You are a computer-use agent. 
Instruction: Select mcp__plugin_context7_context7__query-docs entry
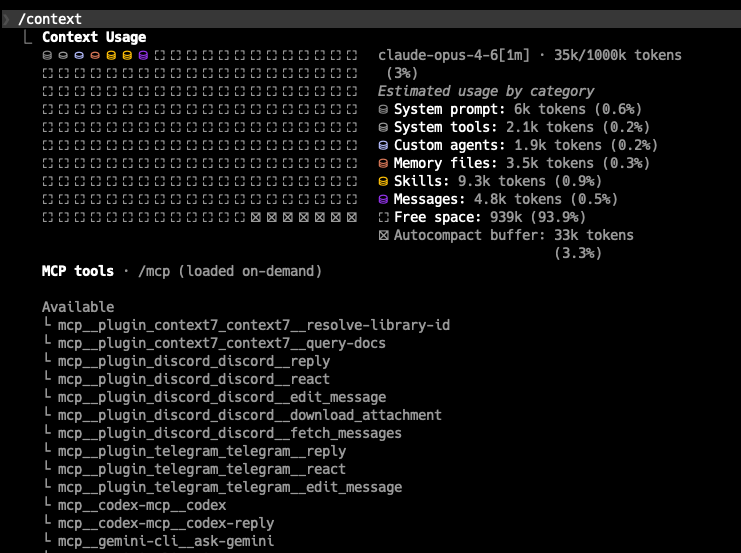pyautogui.click(x=222, y=343)
